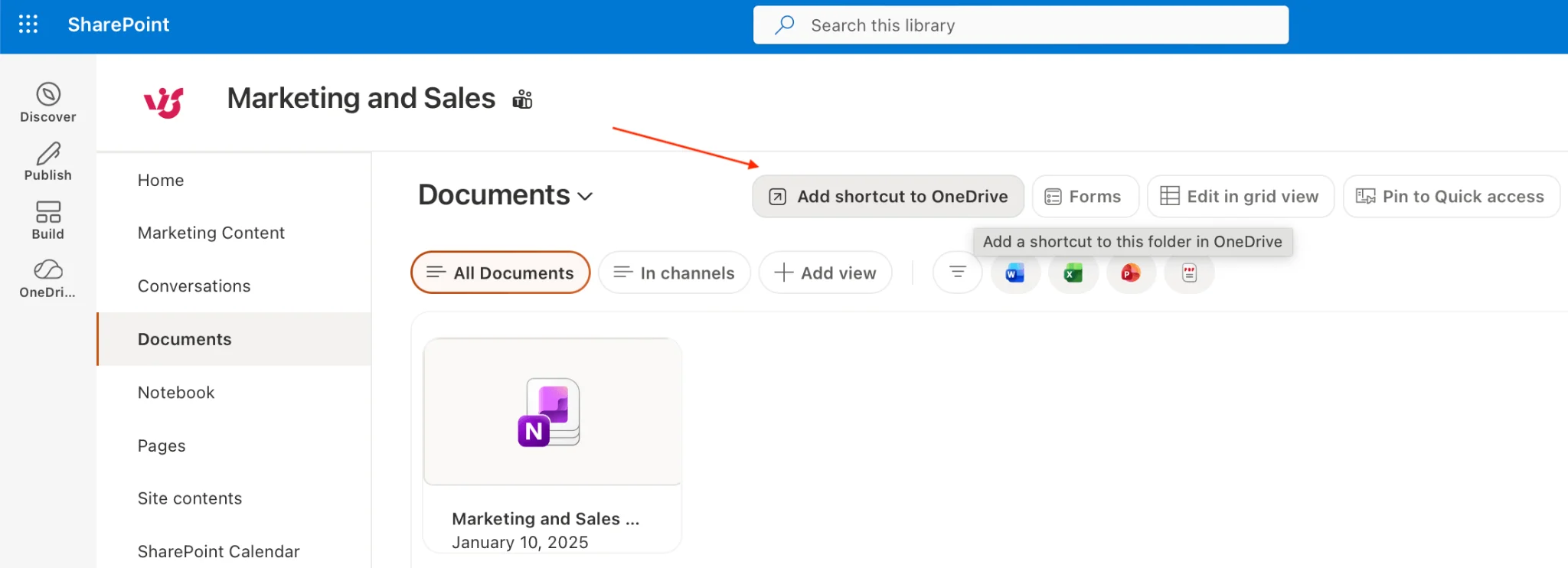Click the January 10, 2025 date text
Image resolution: width=1568 pixels, height=568 pixels.
click(x=520, y=542)
